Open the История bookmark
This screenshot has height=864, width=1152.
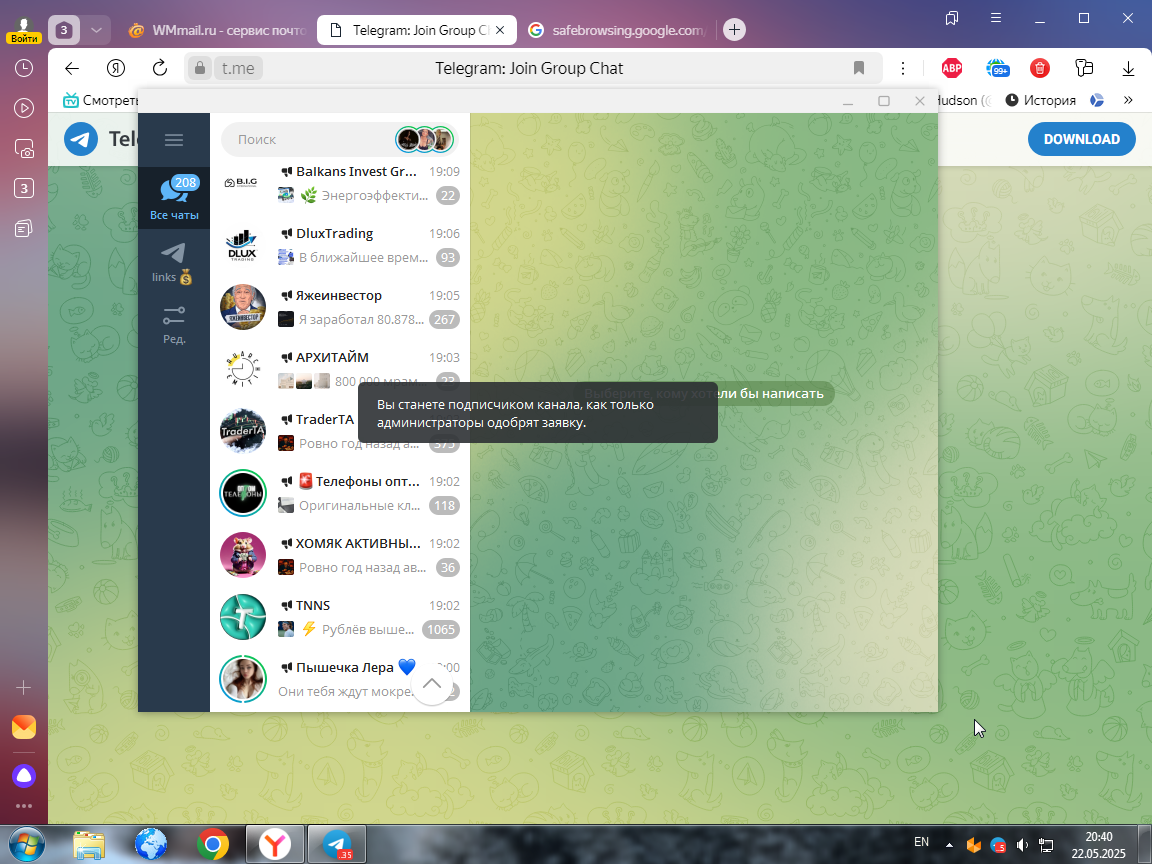[x=1040, y=100]
